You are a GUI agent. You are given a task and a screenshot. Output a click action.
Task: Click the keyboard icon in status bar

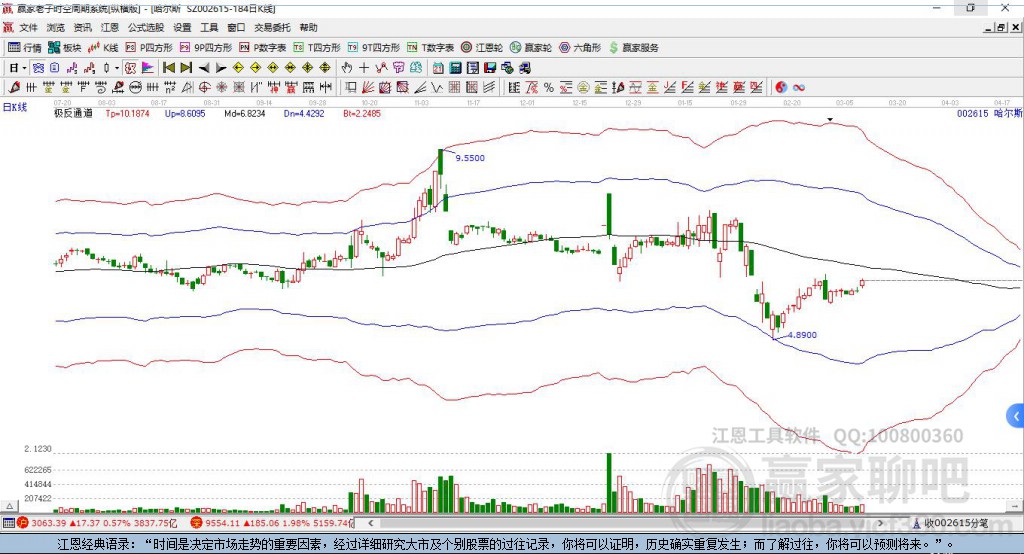tap(8, 523)
